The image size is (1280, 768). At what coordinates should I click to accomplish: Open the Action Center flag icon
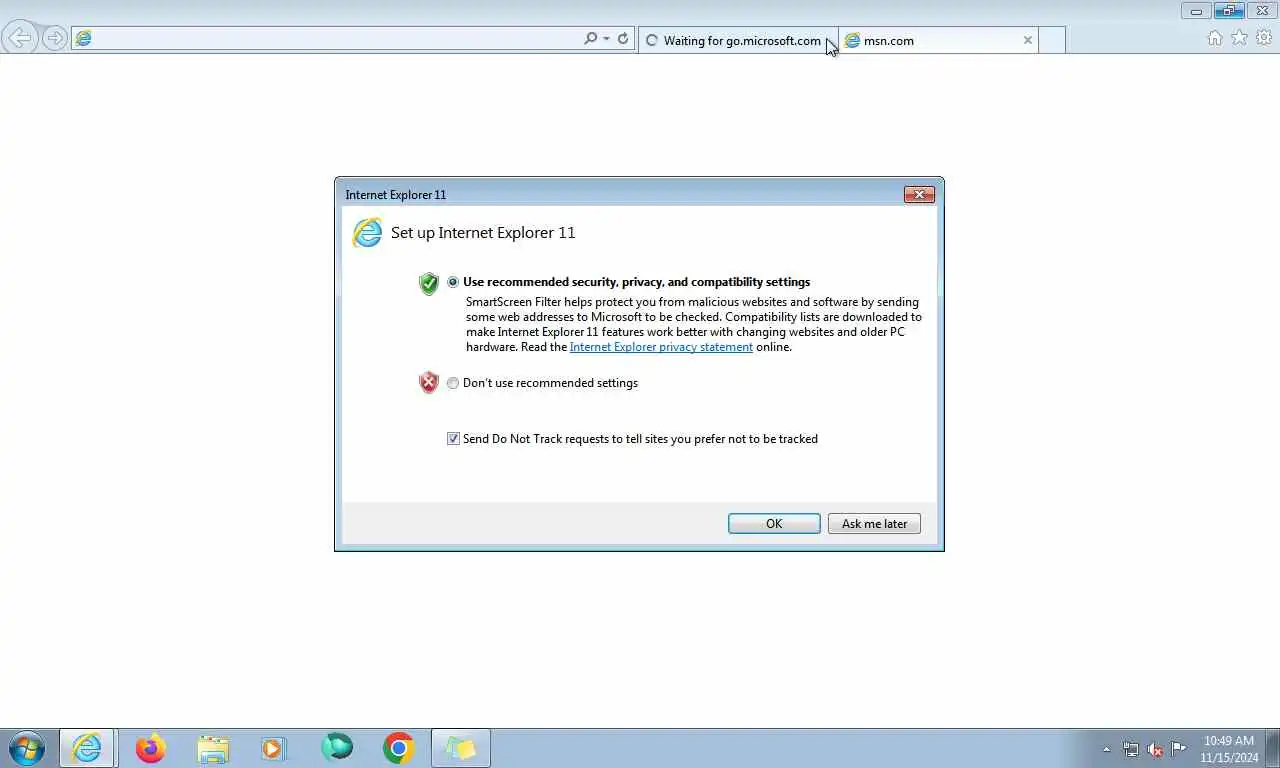(1179, 748)
